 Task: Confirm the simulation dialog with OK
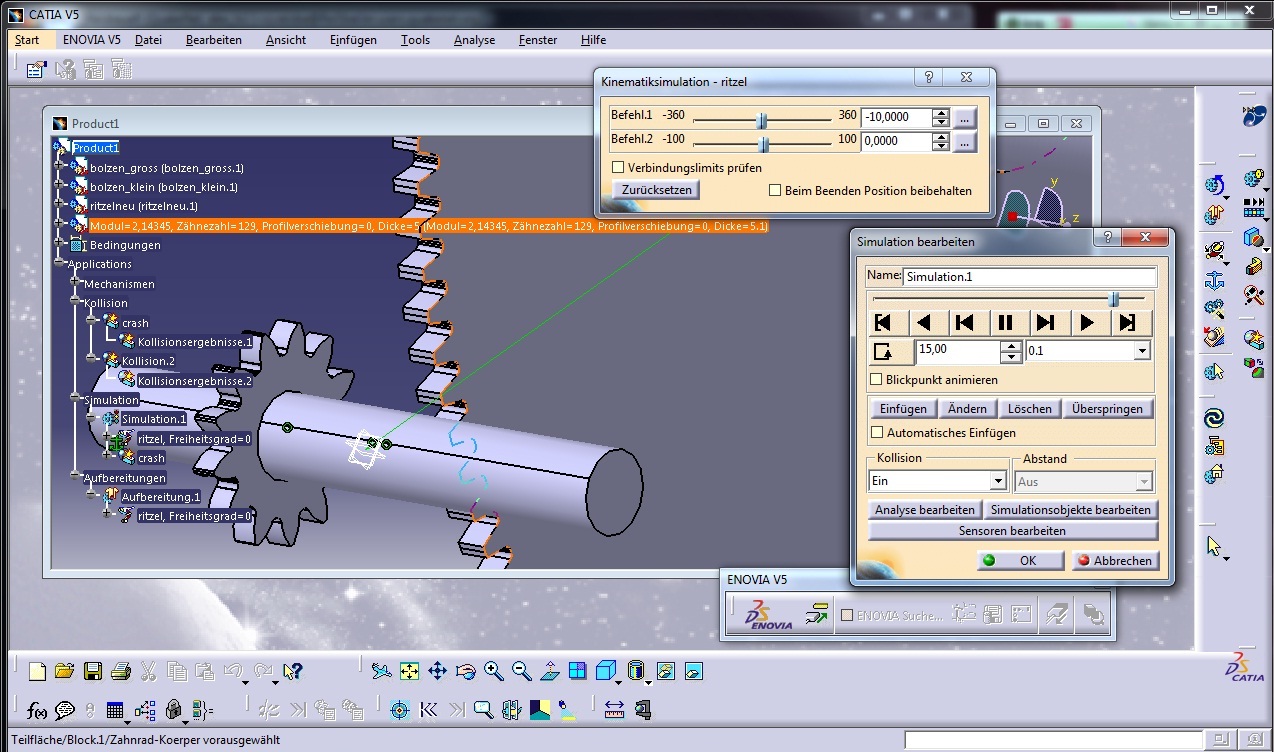(x=1019, y=561)
